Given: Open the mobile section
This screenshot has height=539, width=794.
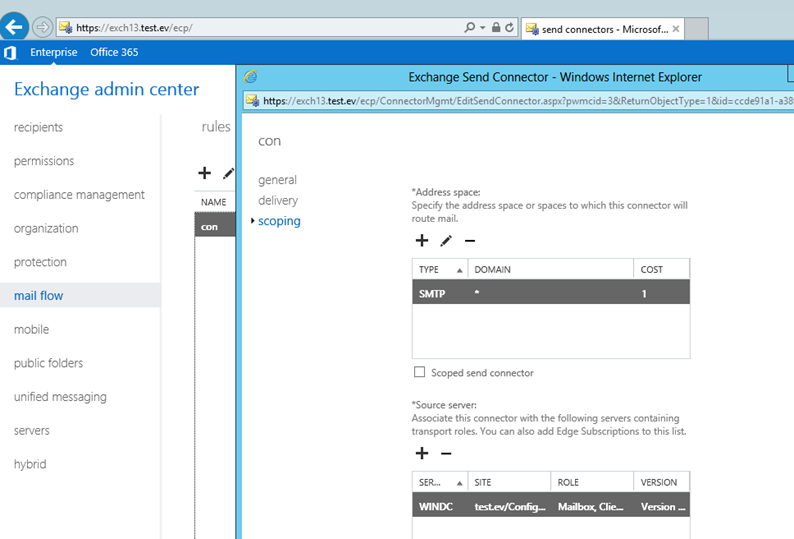Looking at the screenshot, I should [31, 329].
